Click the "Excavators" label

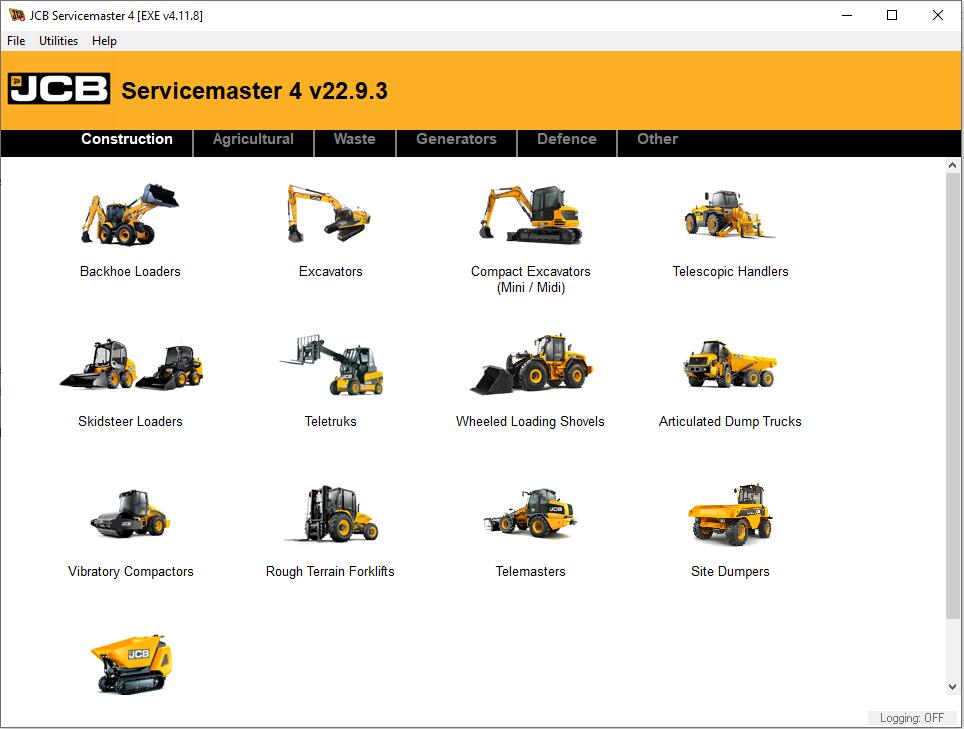(x=331, y=271)
